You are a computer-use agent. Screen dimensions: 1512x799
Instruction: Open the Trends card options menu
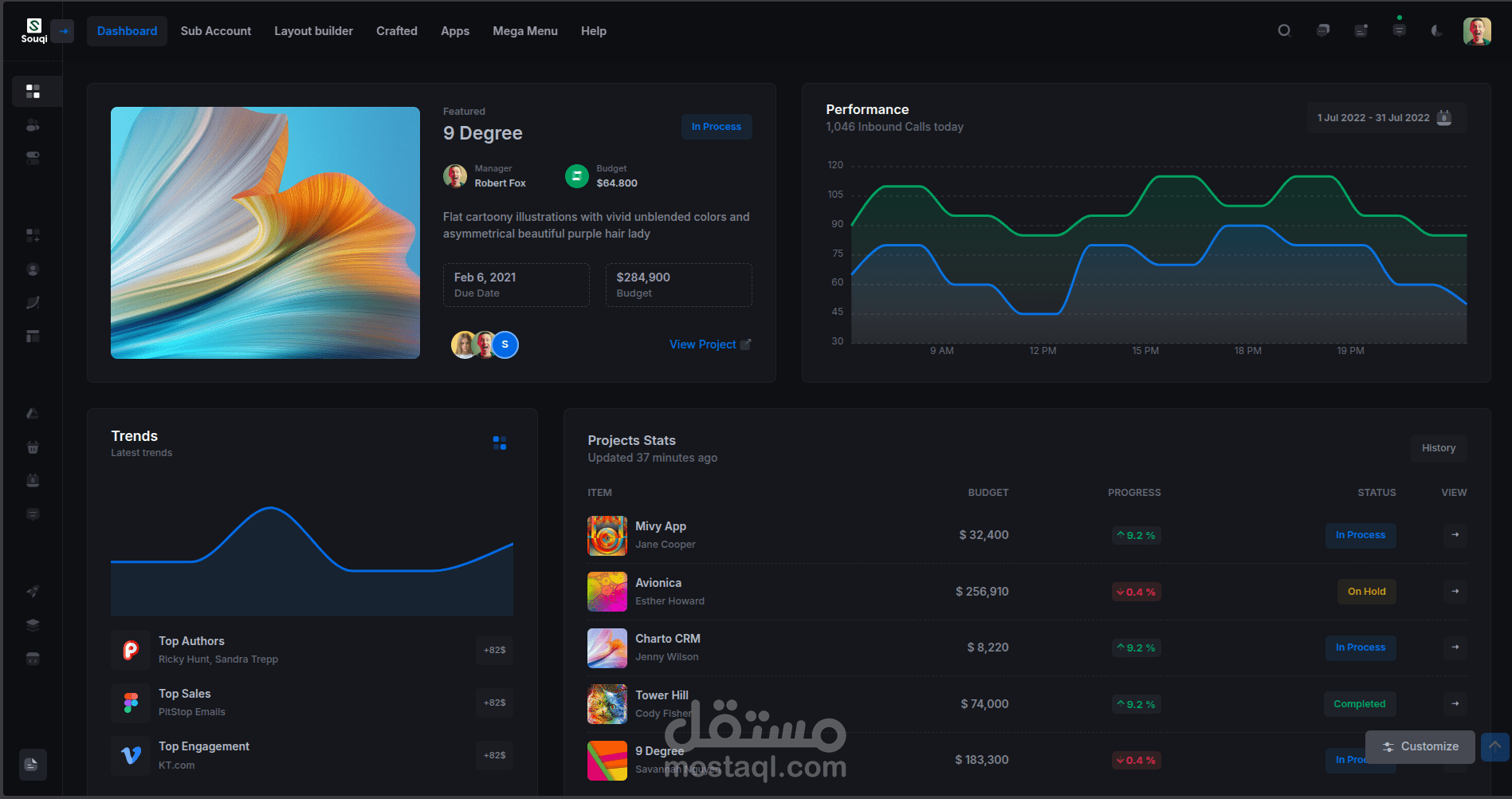point(500,443)
